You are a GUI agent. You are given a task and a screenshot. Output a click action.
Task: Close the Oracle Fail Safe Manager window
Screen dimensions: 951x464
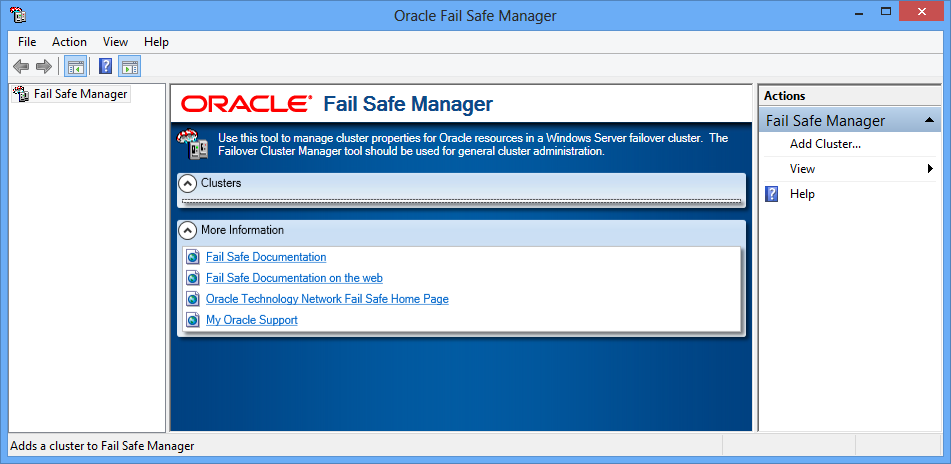(x=922, y=12)
